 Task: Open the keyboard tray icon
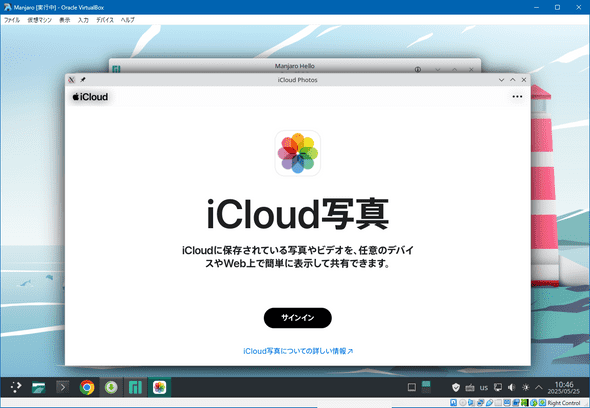[x=470, y=387]
